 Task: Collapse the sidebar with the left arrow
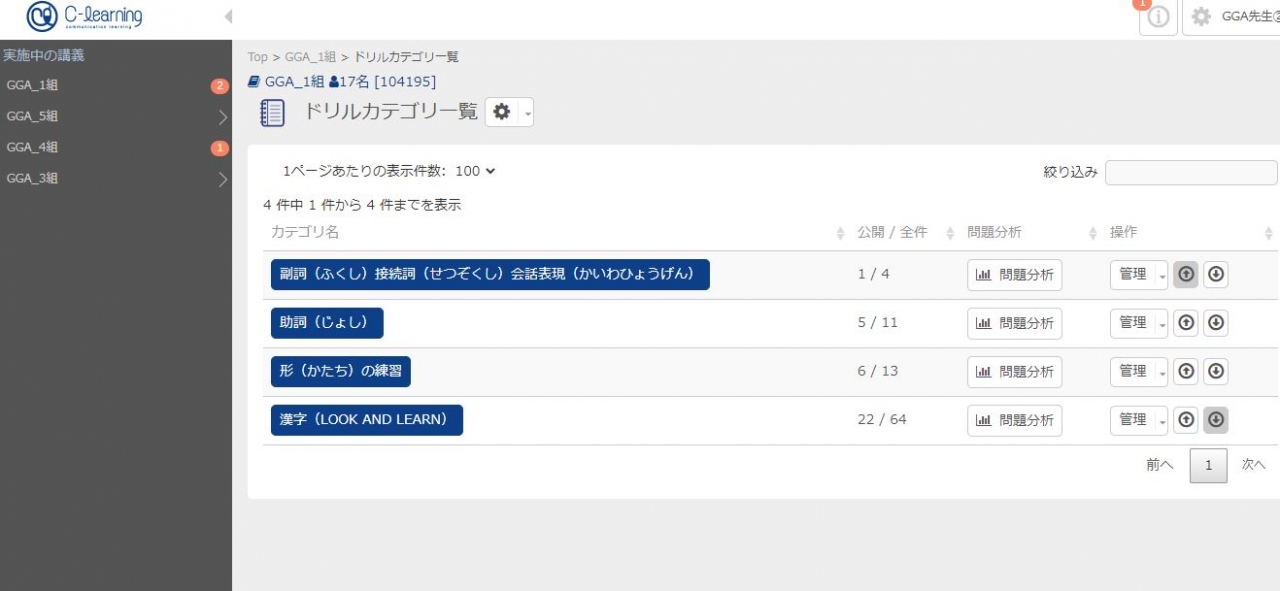[x=228, y=17]
